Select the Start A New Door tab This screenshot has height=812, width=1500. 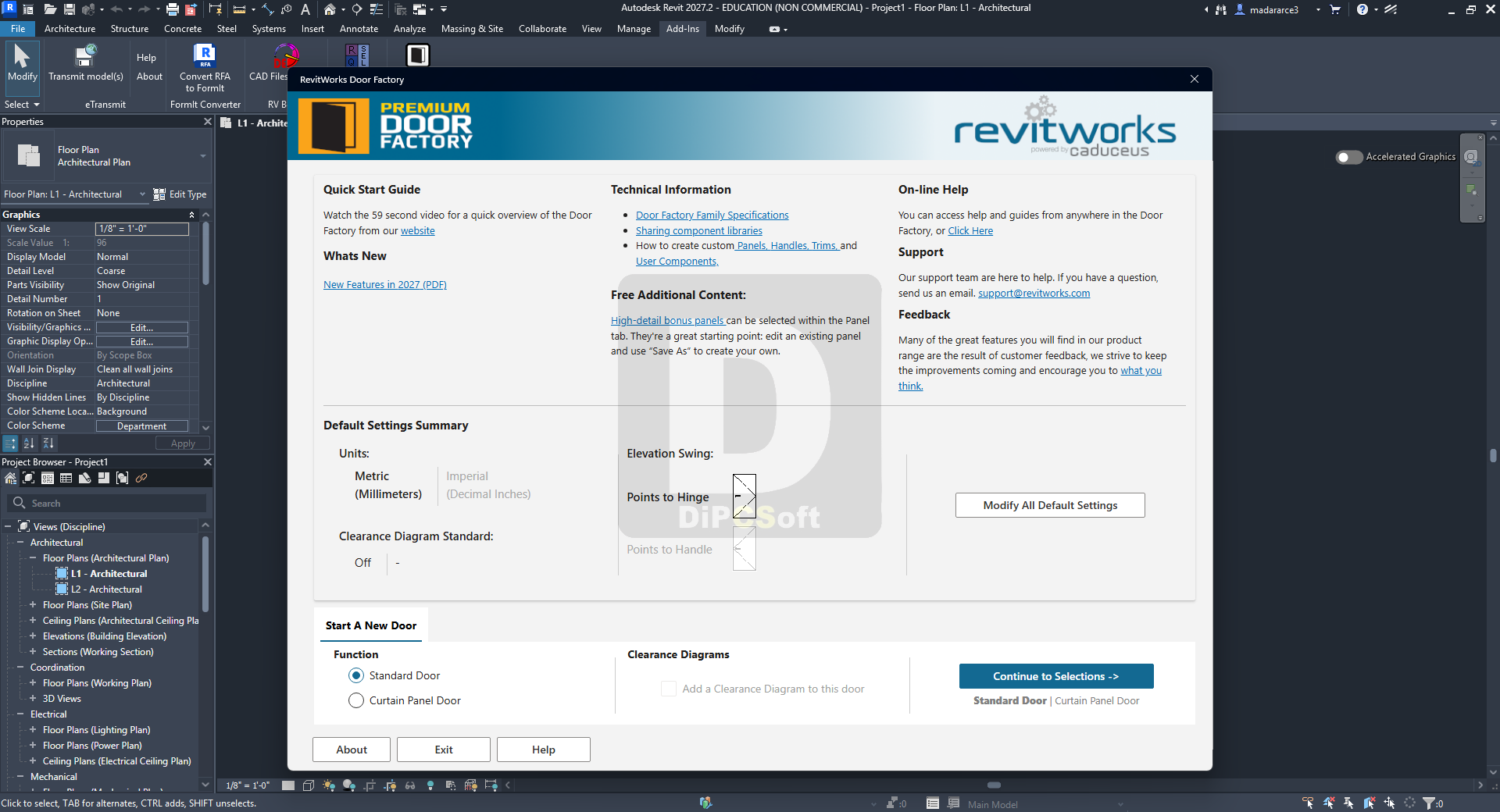click(371, 625)
